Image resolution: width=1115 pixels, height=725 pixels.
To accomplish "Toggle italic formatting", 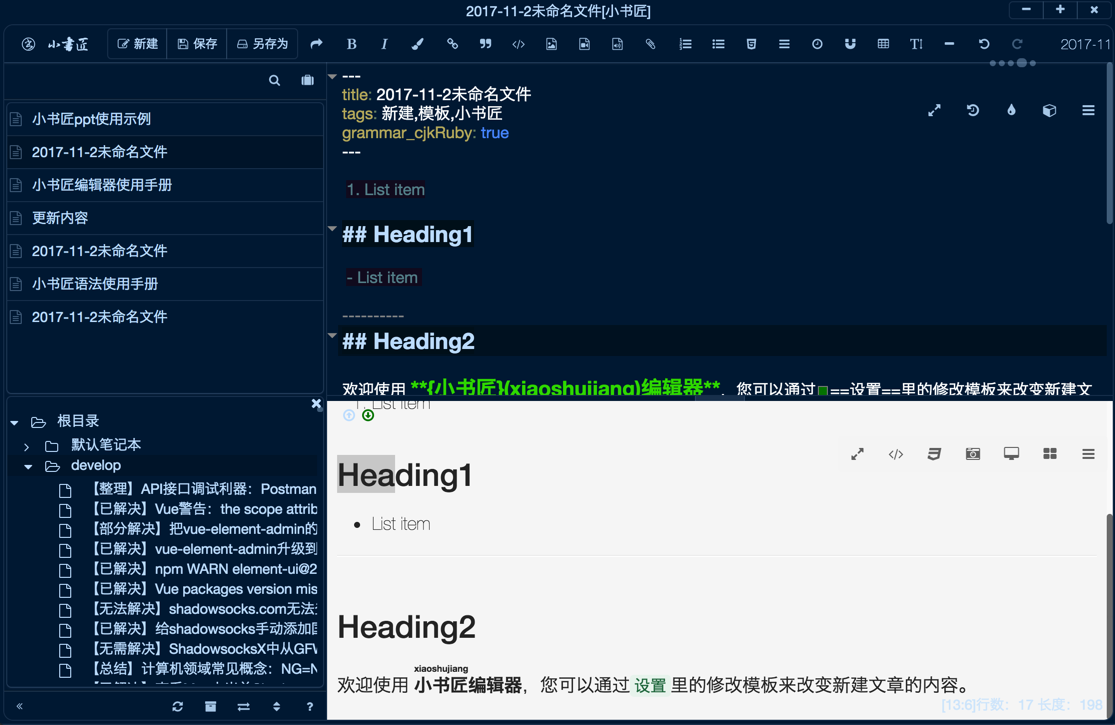I will tap(384, 44).
